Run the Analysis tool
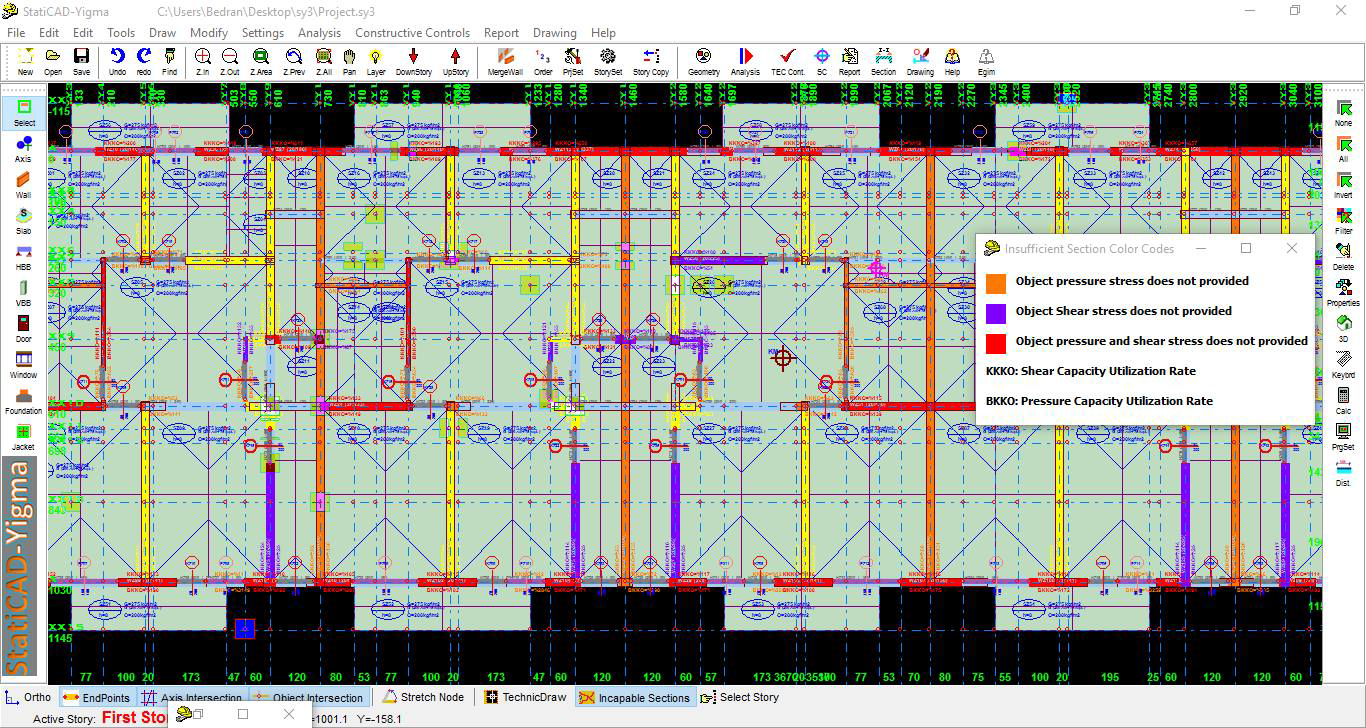This screenshot has width=1366, height=728. pos(745,61)
